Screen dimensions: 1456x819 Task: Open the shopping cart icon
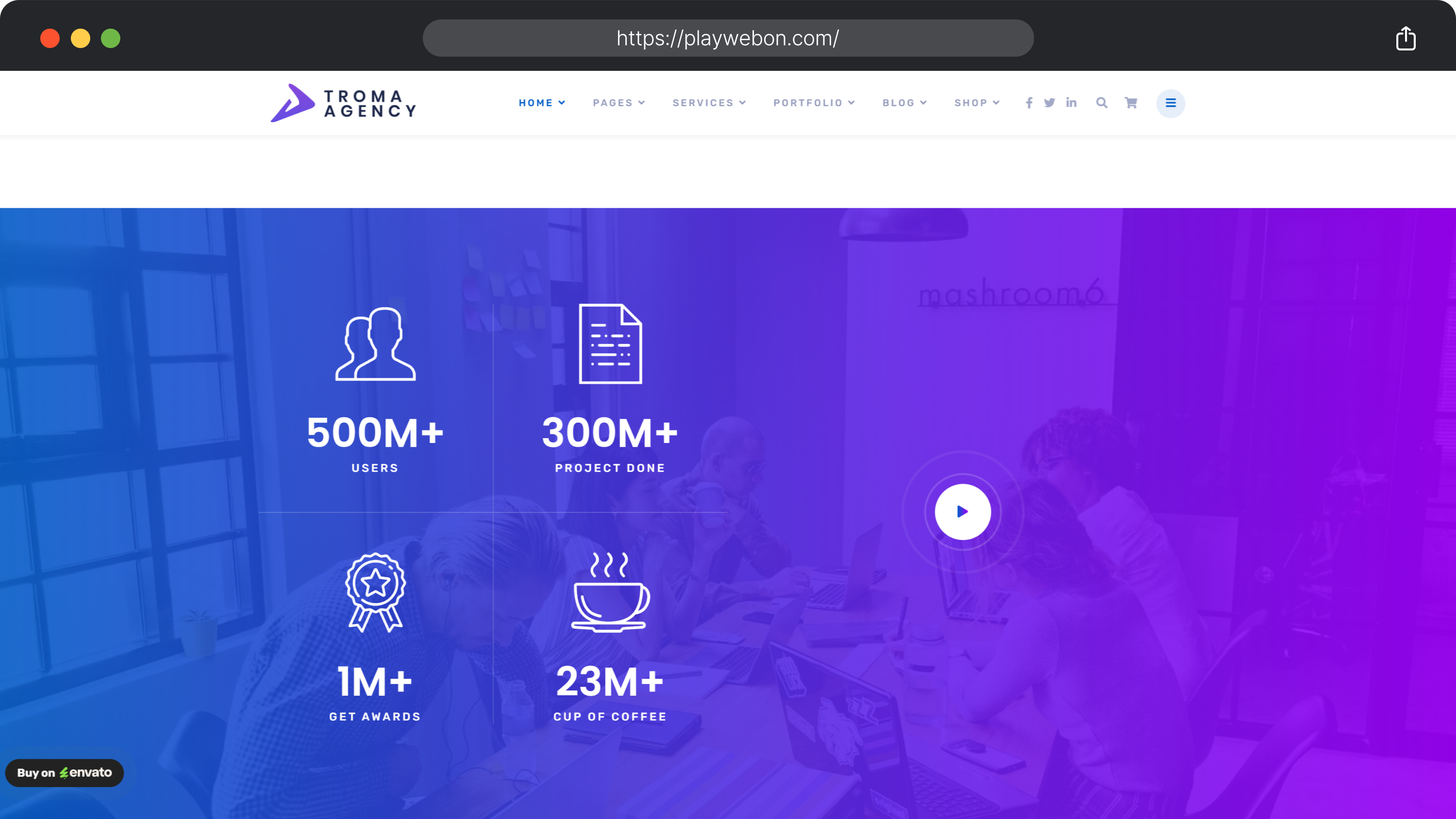click(1131, 102)
